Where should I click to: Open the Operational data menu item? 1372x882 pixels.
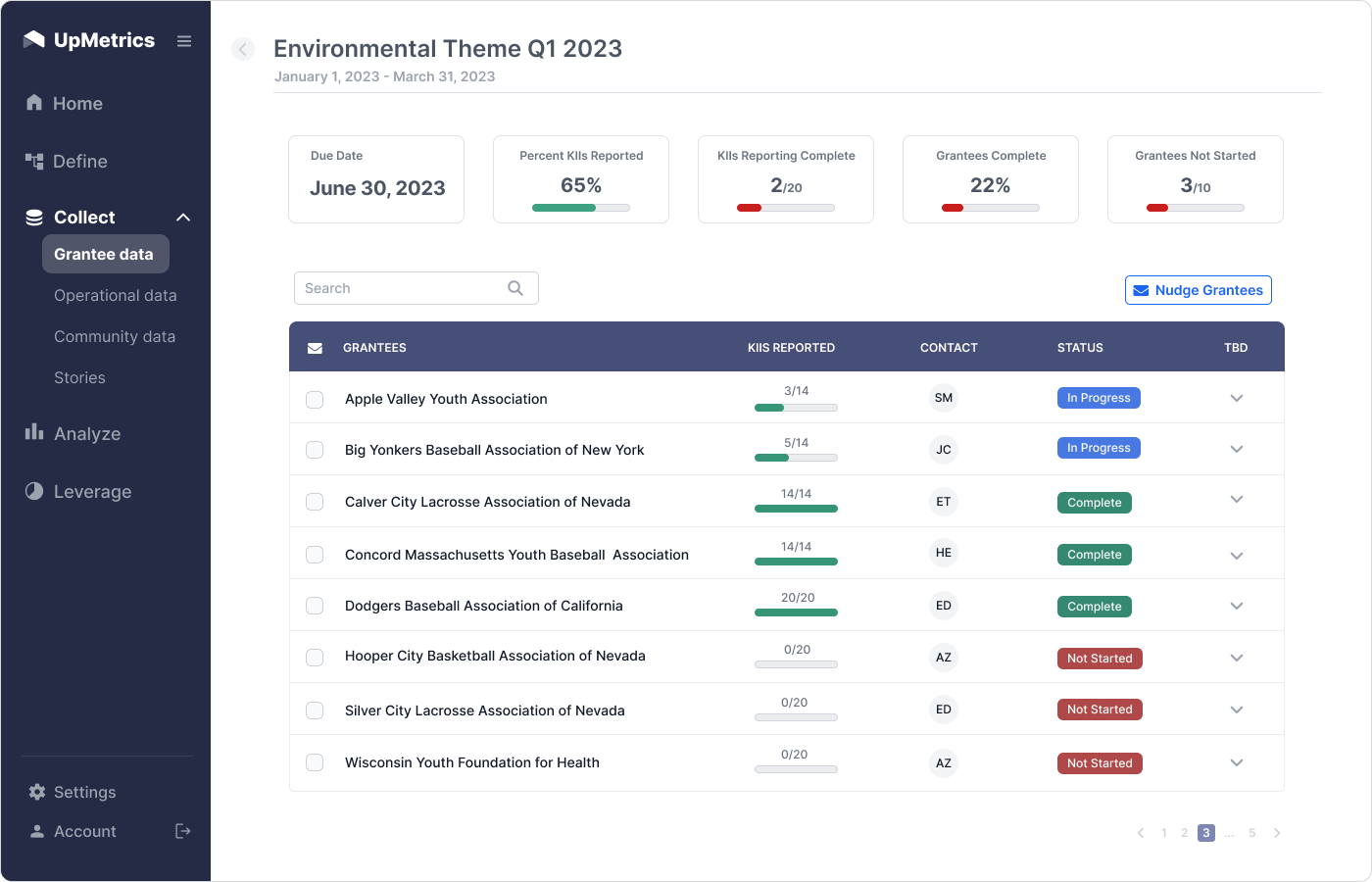(x=116, y=295)
